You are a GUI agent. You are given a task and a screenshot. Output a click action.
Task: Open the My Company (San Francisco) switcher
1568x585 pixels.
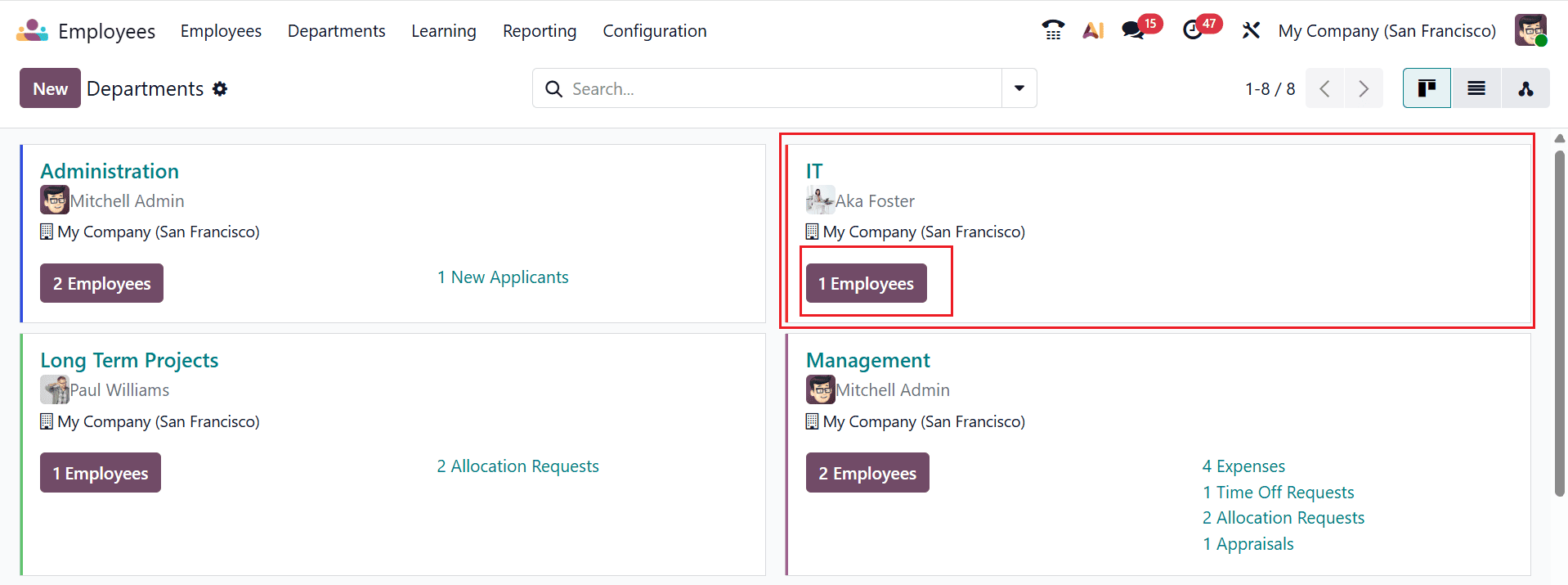(1387, 31)
